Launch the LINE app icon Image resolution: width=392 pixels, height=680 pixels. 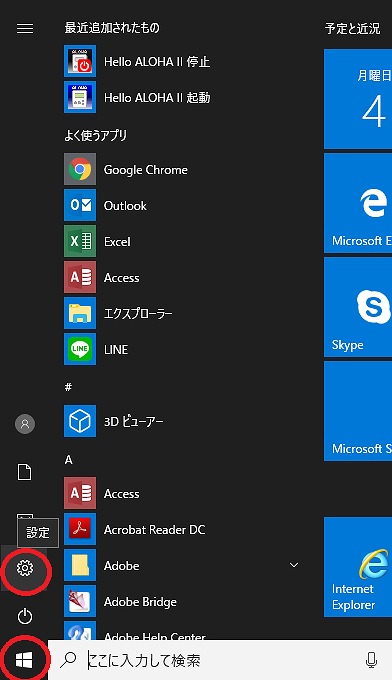pos(80,349)
